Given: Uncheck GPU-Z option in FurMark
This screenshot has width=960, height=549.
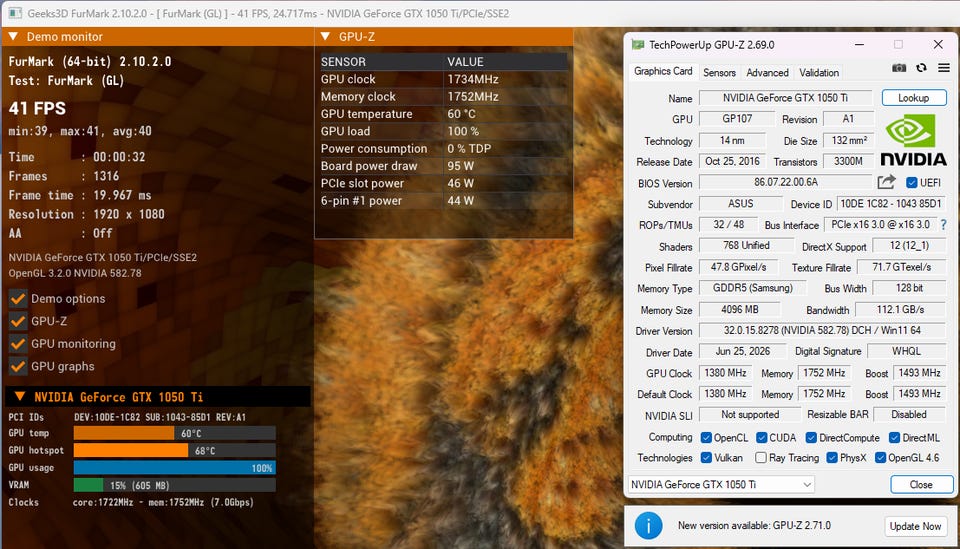Looking at the screenshot, I should 18,321.
